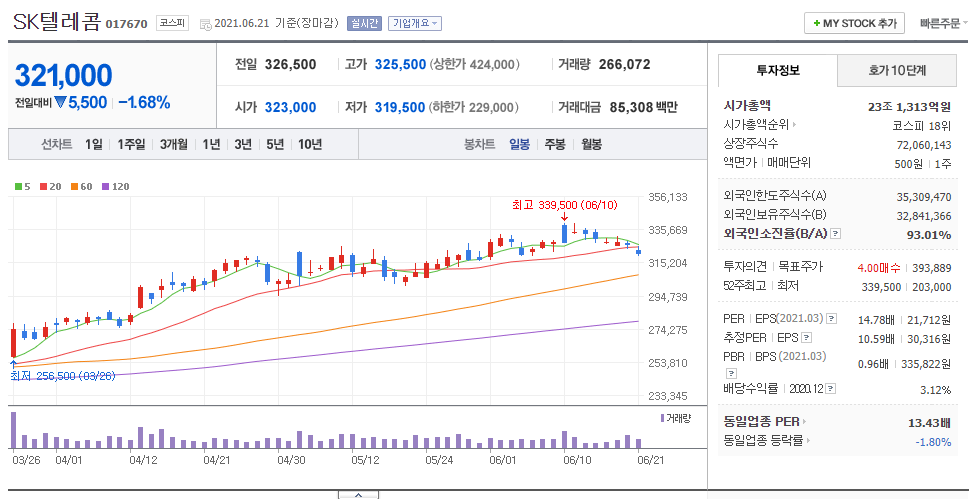Click the MY STOCK 추가 button

click(x=854, y=24)
